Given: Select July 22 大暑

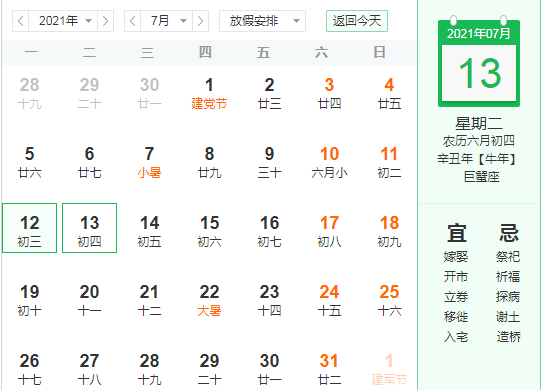Looking at the screenshot, I should coord(209,300).
